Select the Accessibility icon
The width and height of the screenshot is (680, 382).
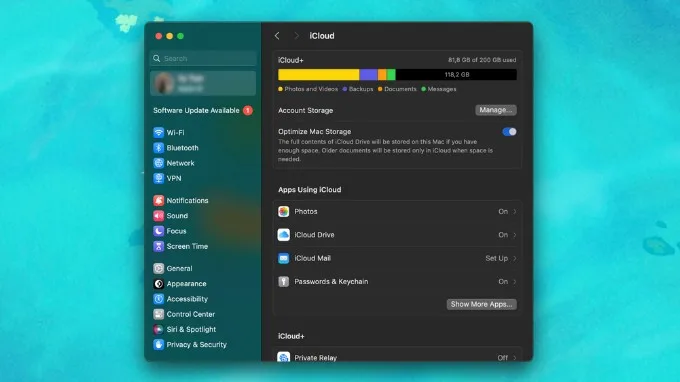[159, 299]
